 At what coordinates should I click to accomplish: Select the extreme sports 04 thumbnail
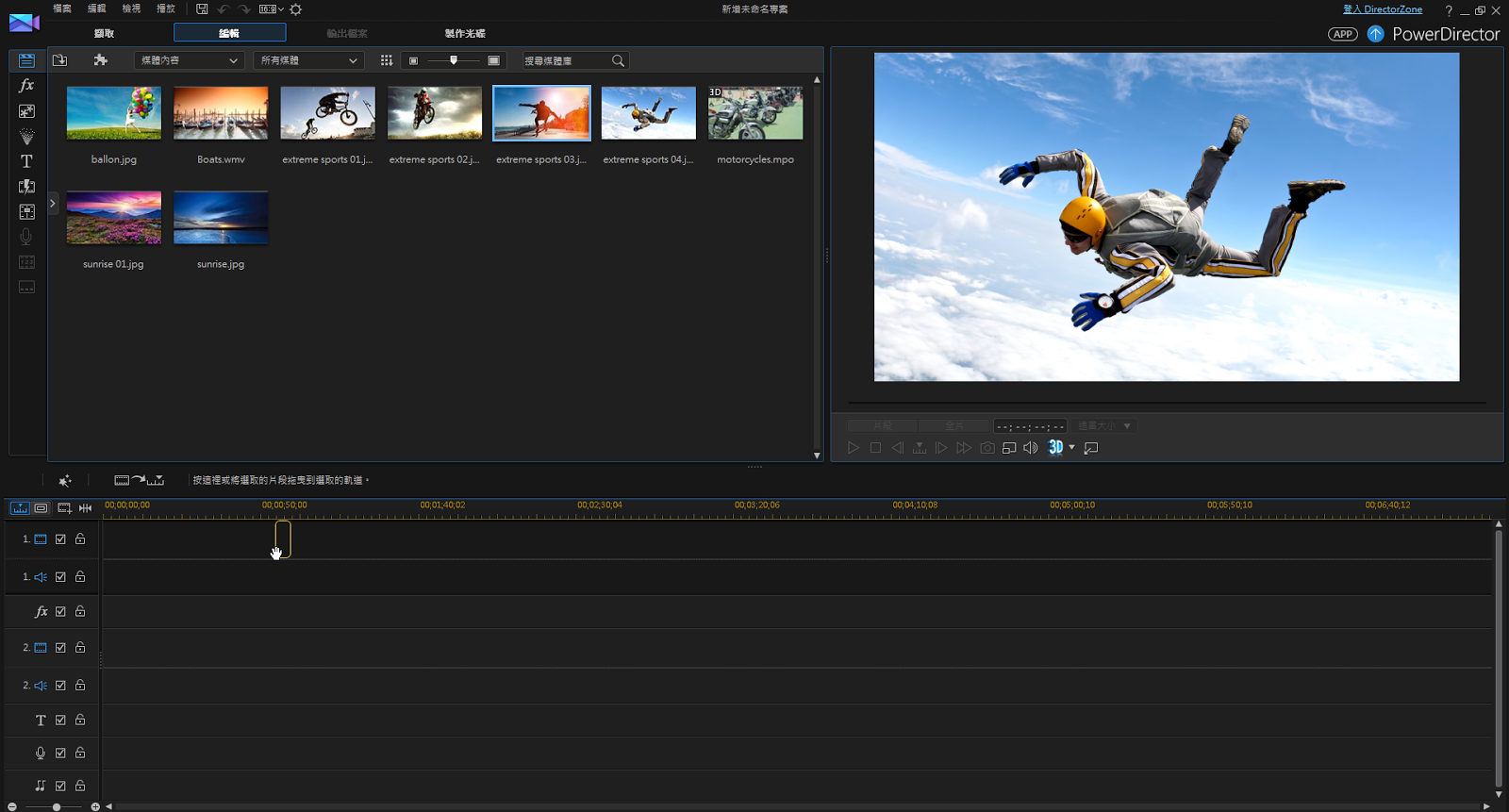[x=649, y=113]
